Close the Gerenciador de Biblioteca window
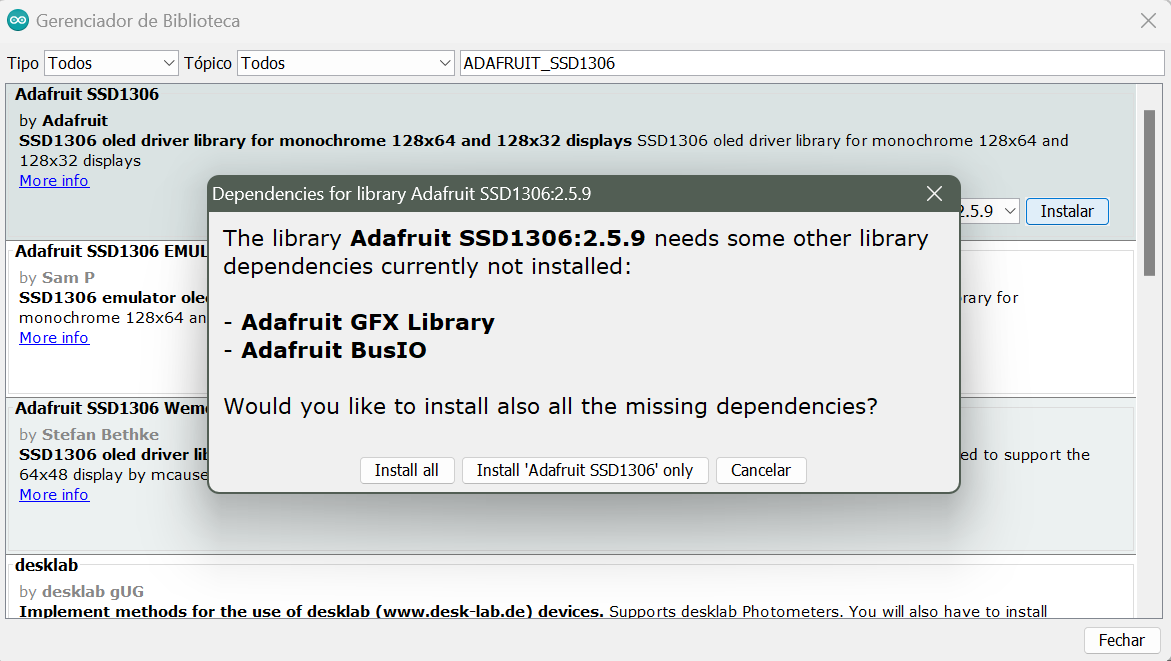The height and width of the screenshot is (661, 1171). pos(1148,21)
